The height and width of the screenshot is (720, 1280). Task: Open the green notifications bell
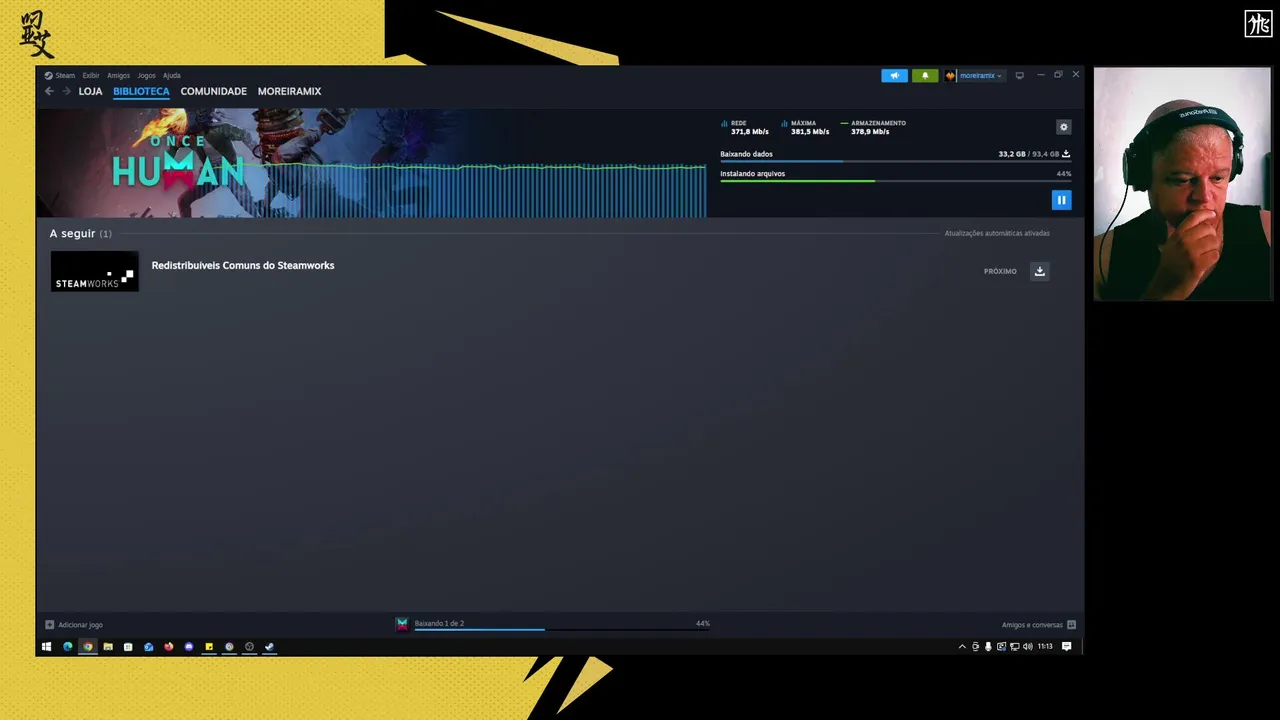[925, 75]
